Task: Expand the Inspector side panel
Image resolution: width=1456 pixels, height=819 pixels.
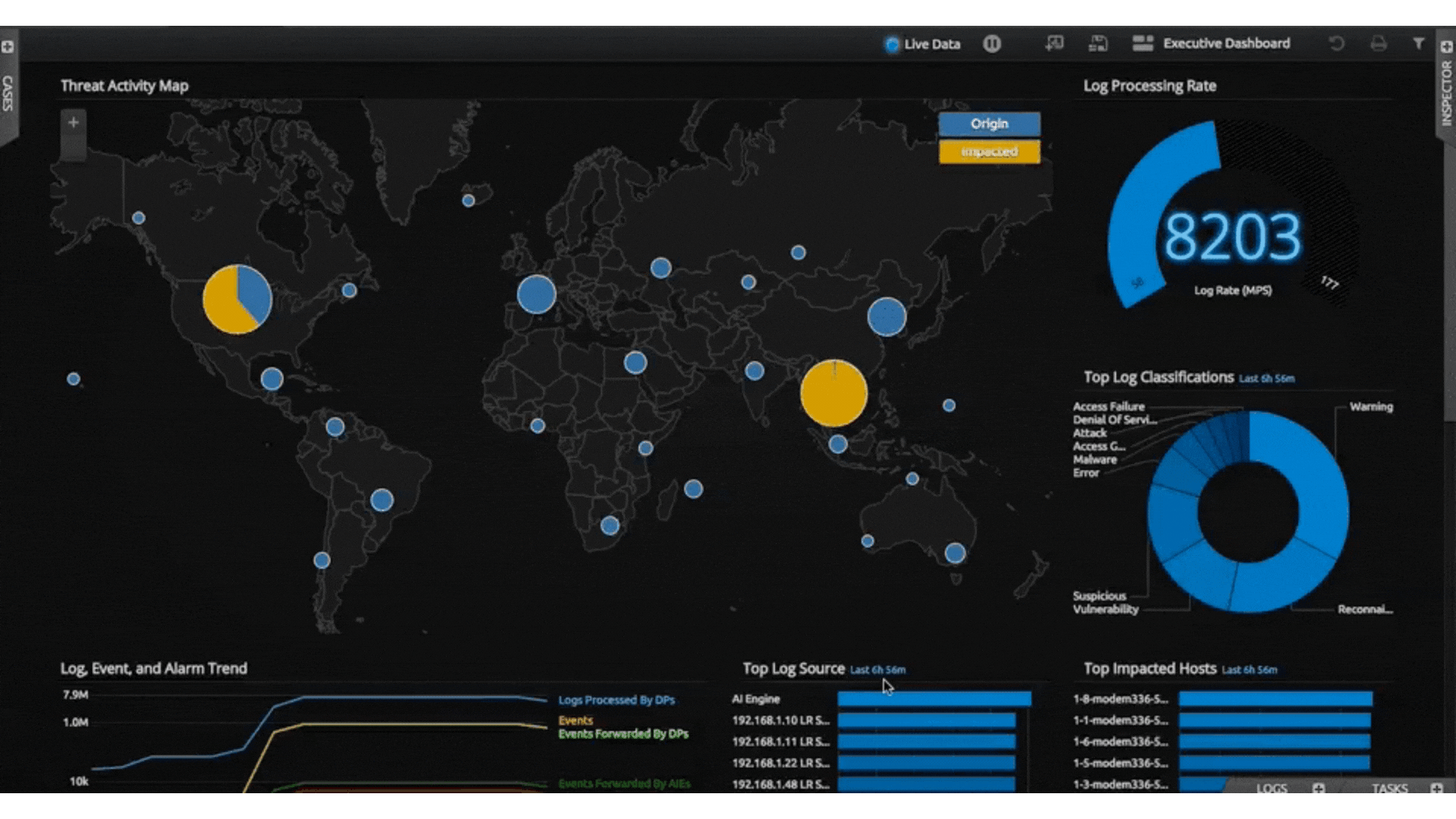Action: point(1446,93)
